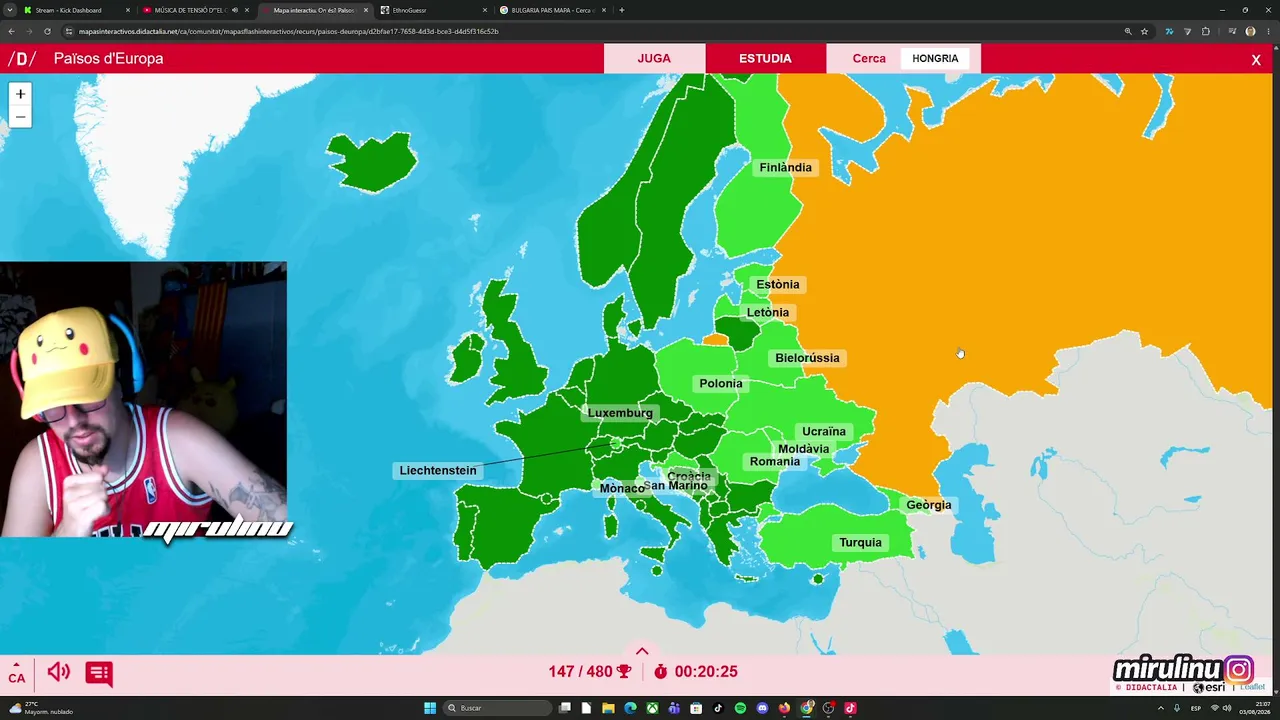This screenshot has height=720, width=1280.
Task: Open the browser extensions puzzle icon
Action: 1205,31
